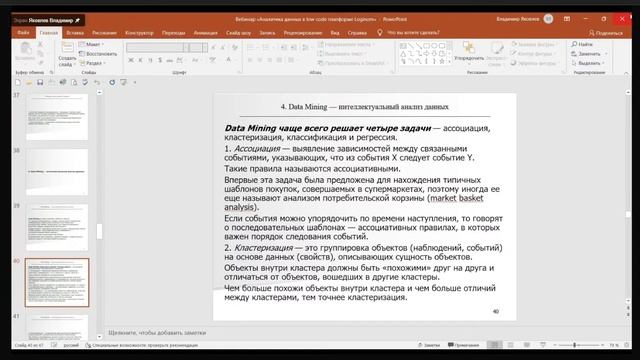Click the Заменить replace button
The width and height of the screenshot is (640, 360).
[x=586, y=54]
